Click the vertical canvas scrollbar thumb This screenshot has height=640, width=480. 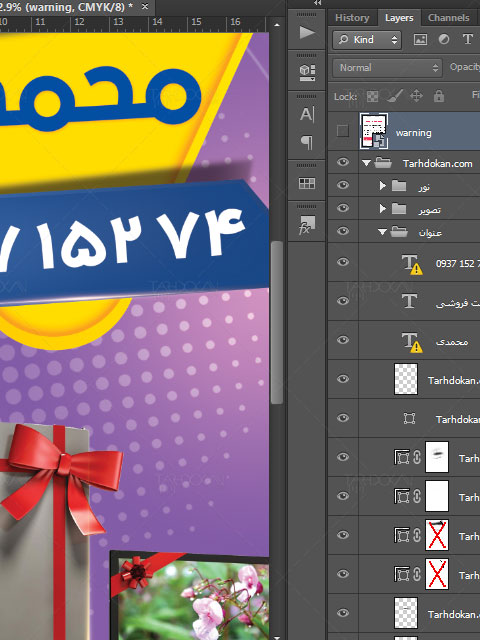point(277,322)
